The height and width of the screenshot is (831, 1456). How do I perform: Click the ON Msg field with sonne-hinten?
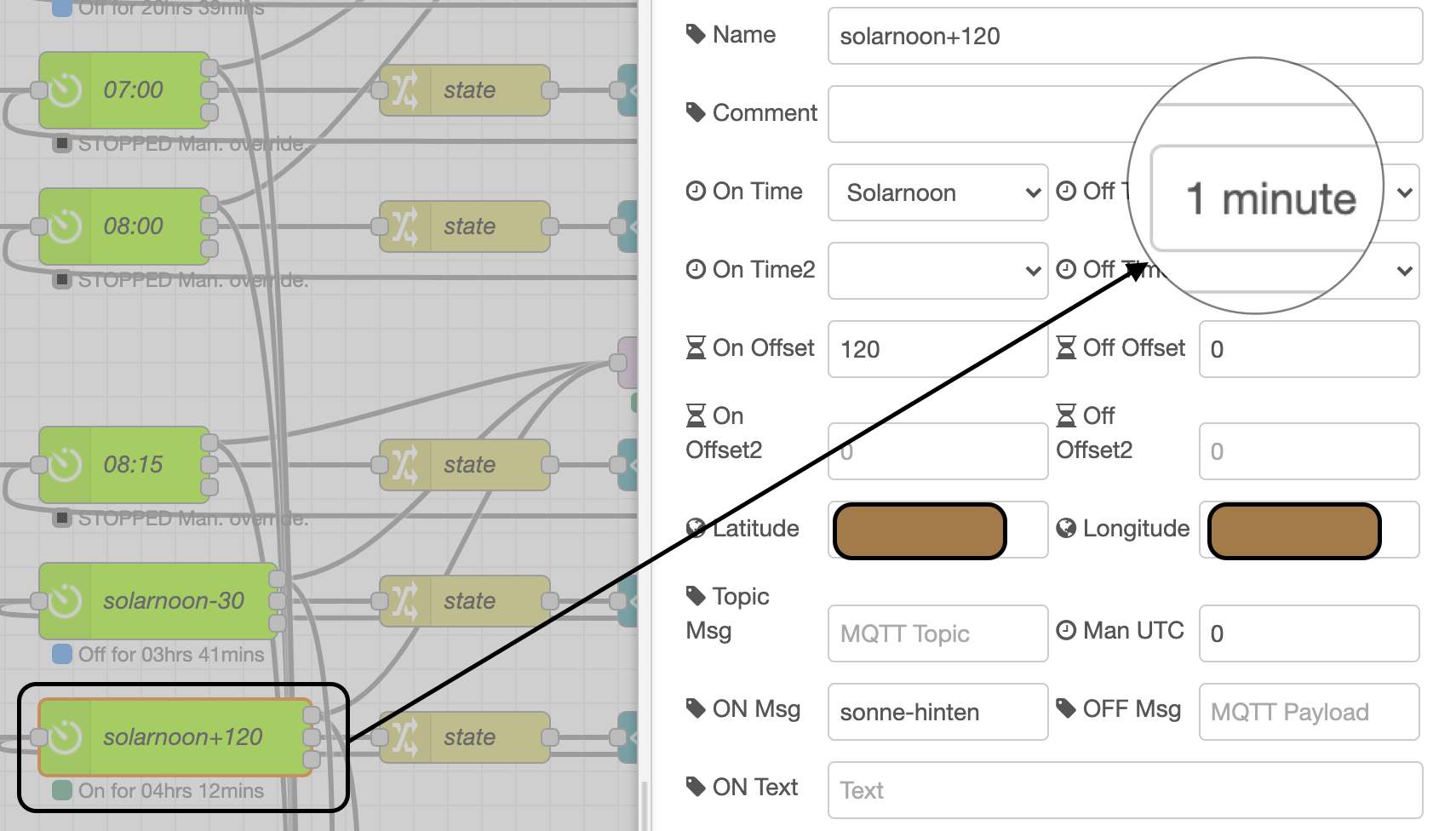(x=937, y=712)
